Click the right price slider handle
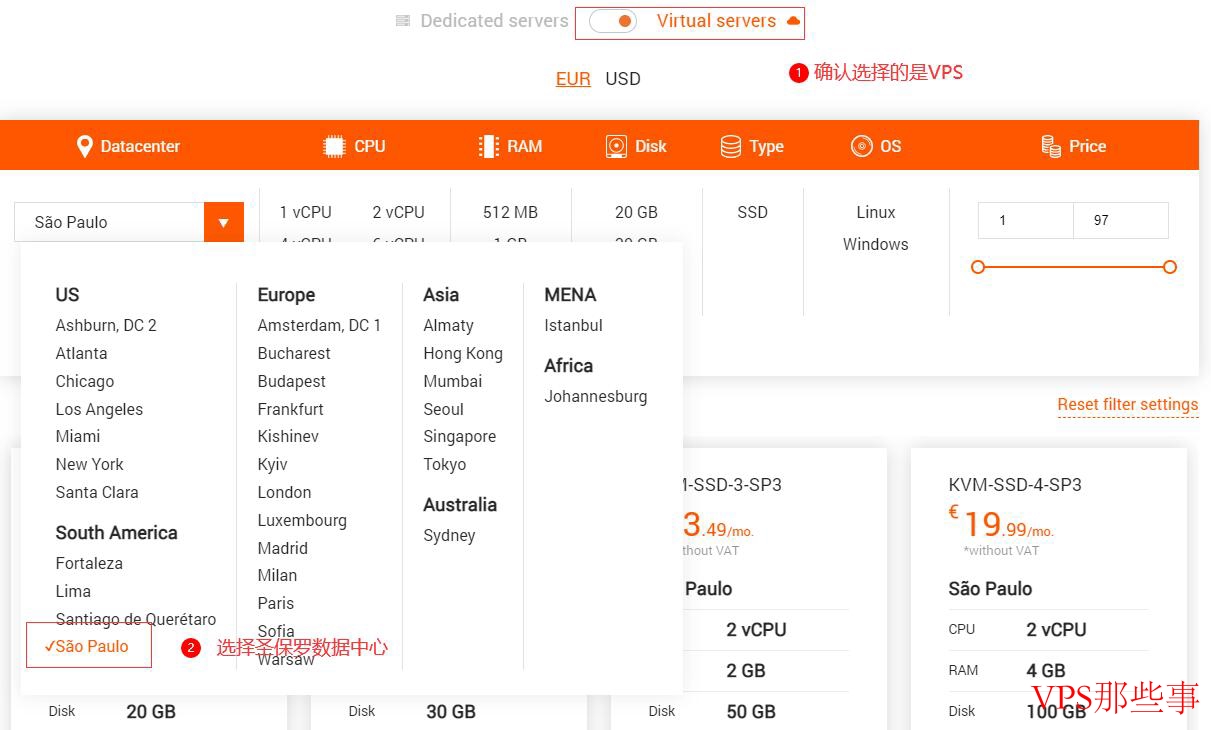This screenshot has height=730, width=1211. click(1170, 267)
